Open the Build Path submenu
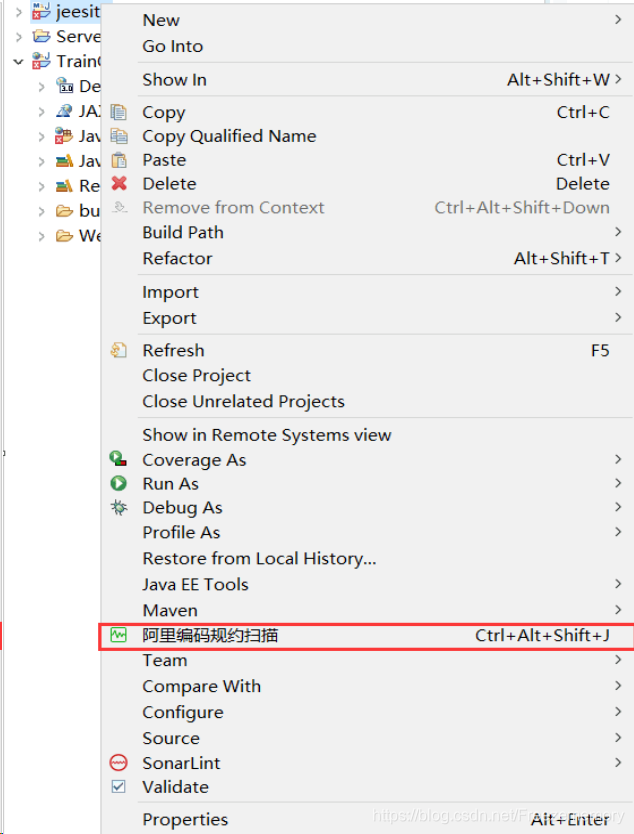 [x=367, y=232]
